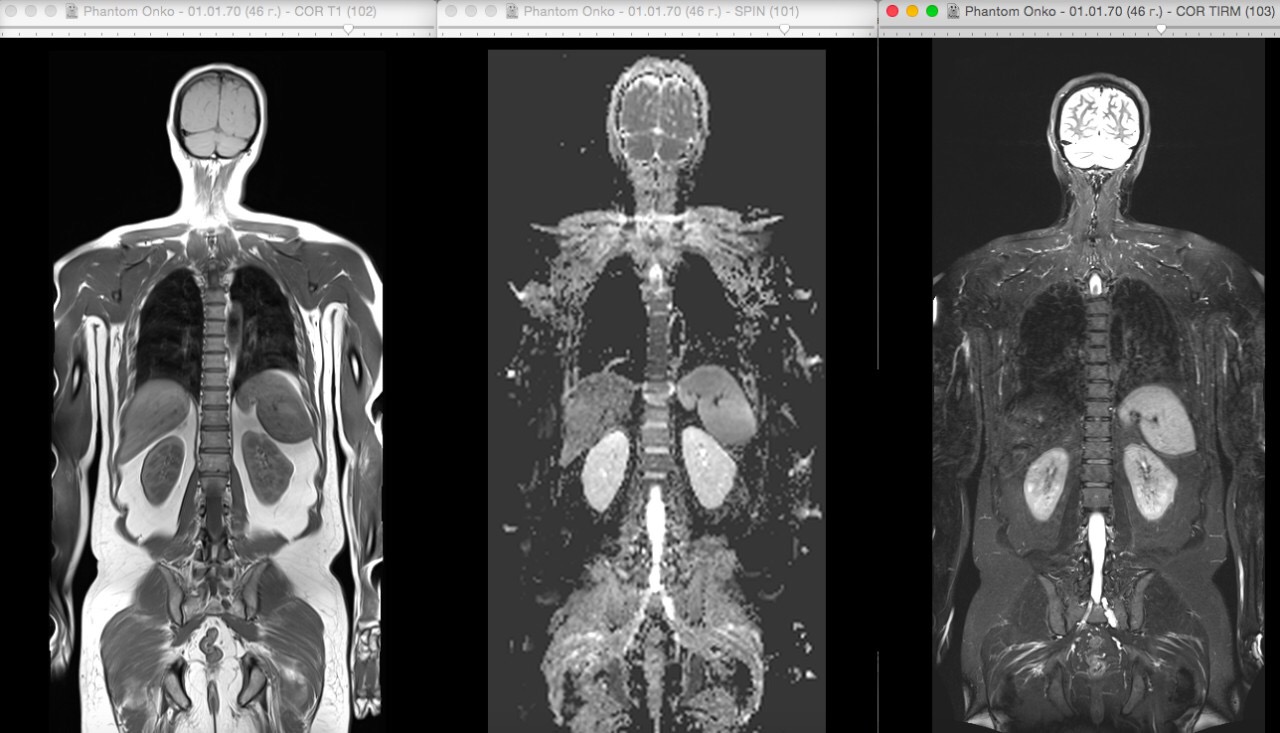The image size is (1280, 733).
Task: Select the coronal T1 body image
Action: click(217, 391)
